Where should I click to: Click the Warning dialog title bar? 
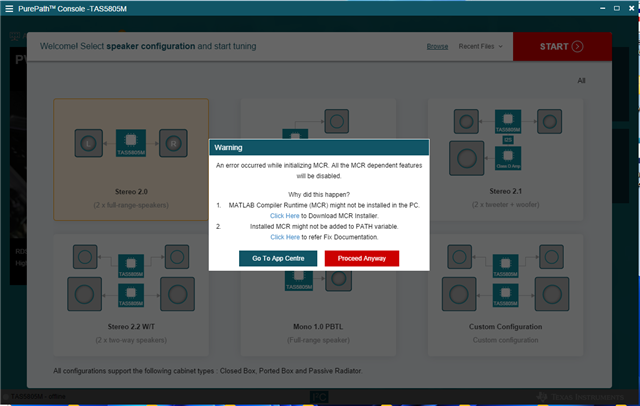[x=319, y=147]
